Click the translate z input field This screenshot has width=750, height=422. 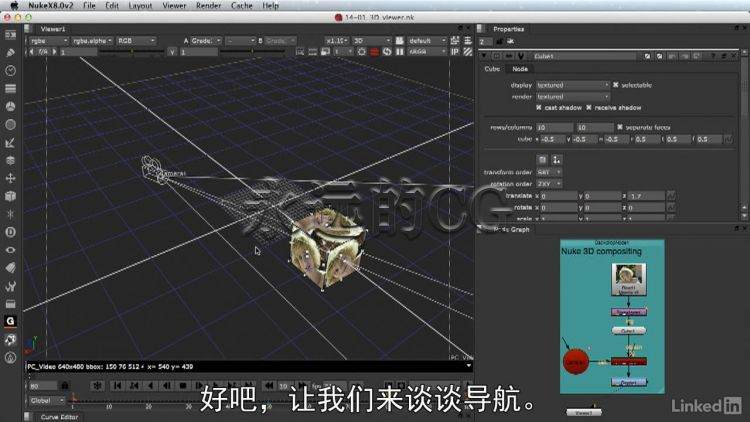click(x=646, y=196)
